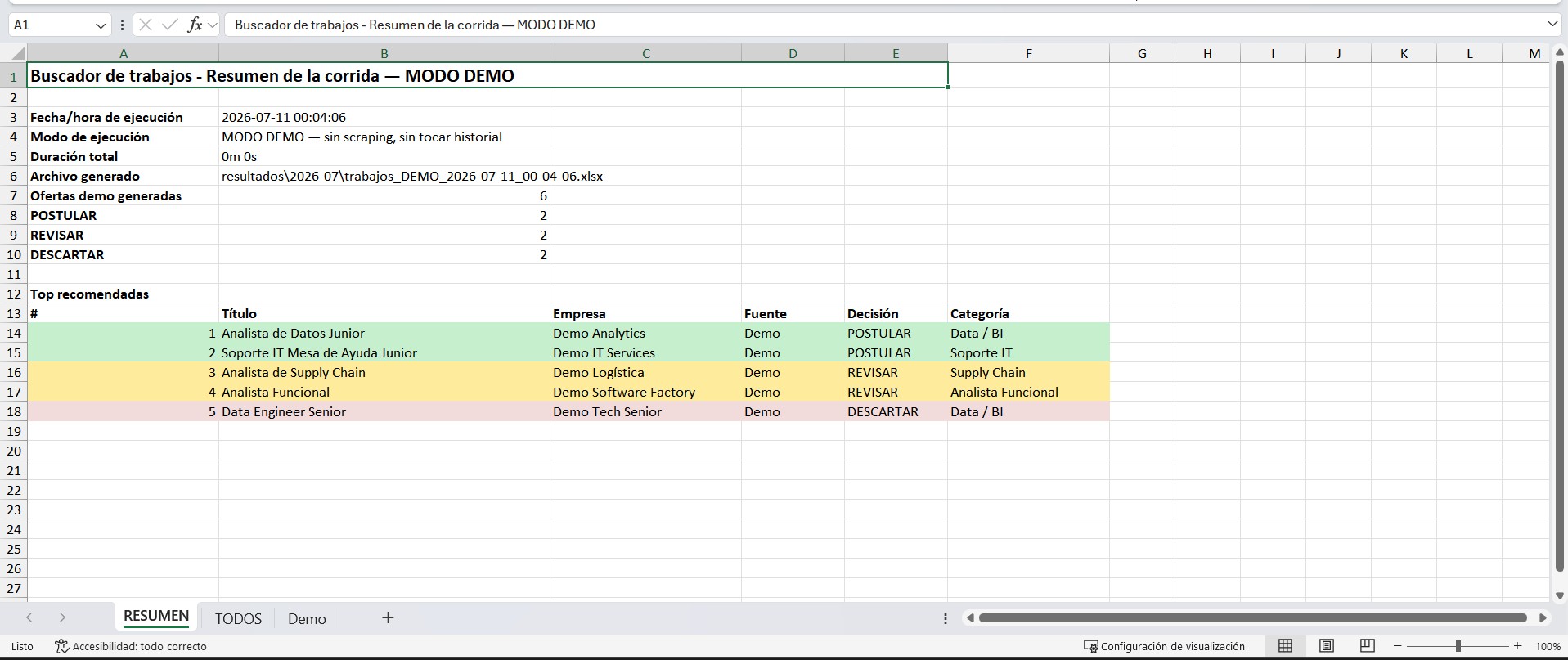Click the Título column header cell
The width and height of the screenshot is (1568, 660).
tap(384, 313)
